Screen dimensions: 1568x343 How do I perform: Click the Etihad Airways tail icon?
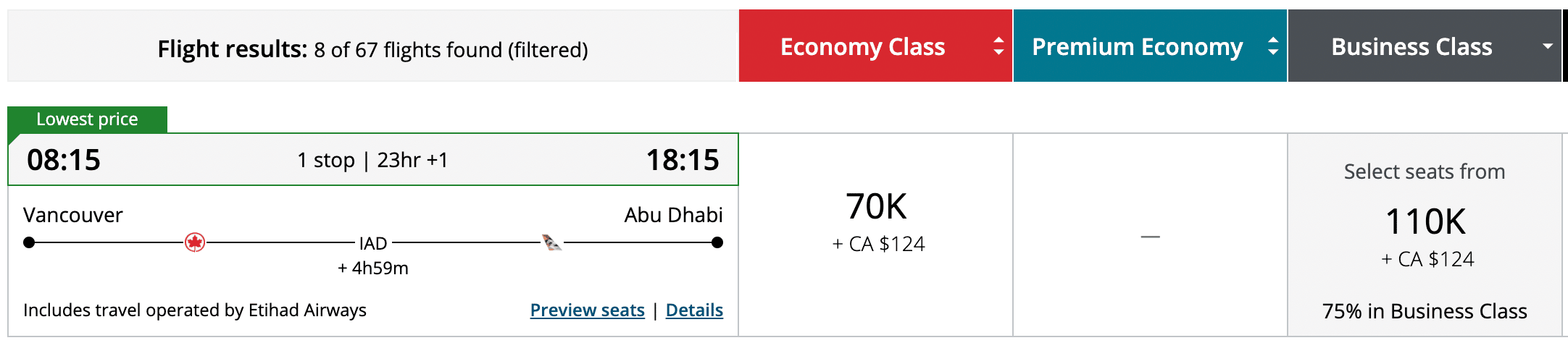pos(552,242)
